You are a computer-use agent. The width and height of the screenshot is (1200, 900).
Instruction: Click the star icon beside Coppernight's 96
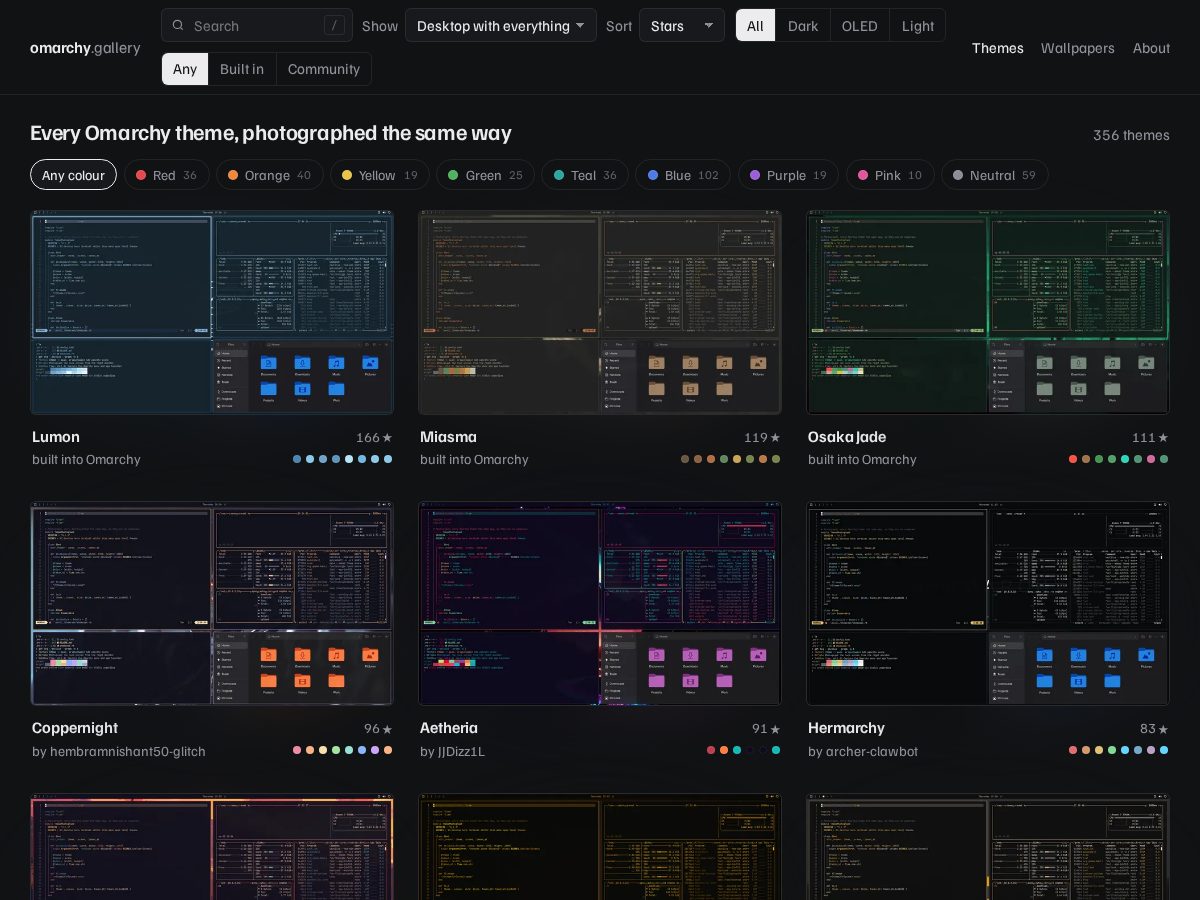[x=387, y=729]
